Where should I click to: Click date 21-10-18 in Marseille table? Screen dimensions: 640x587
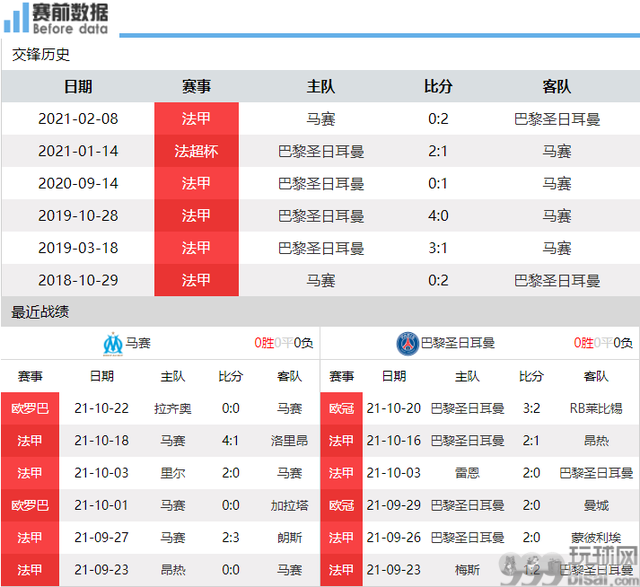click(101, 441)
